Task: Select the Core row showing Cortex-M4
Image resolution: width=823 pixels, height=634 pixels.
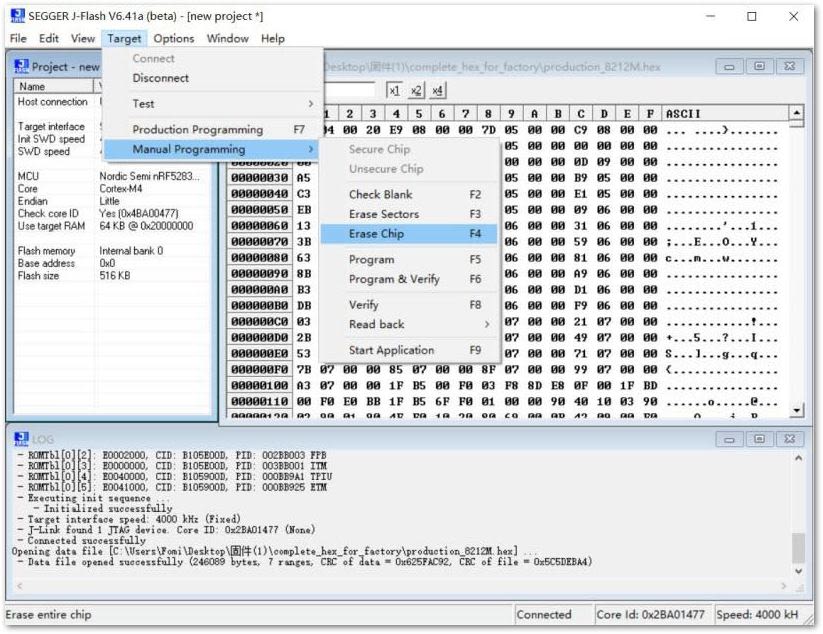Action: tap(113, 188)
